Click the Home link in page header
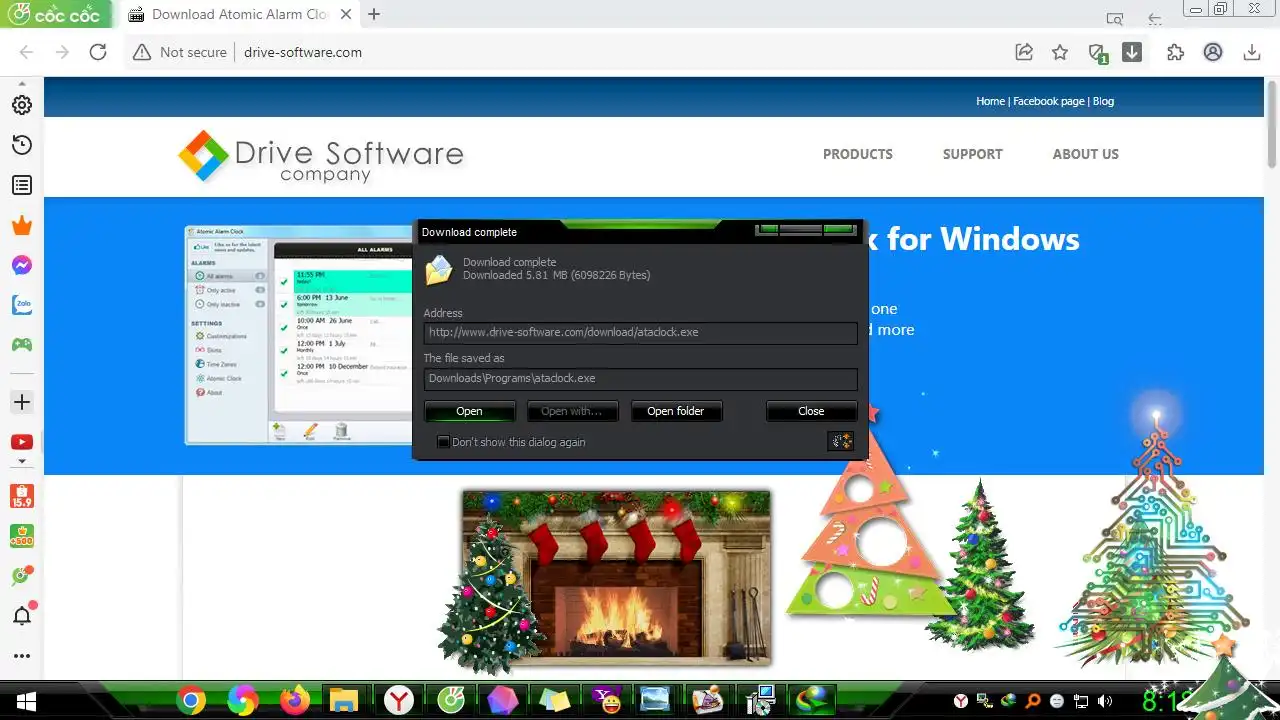This screenshot has height=720, width=1280. [x=990, y=101]
